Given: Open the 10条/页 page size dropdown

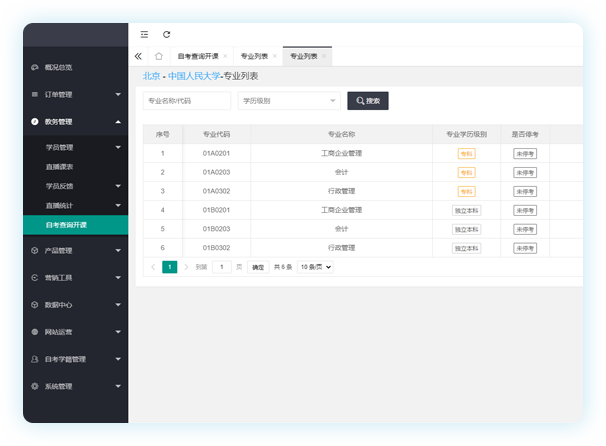Looking at the screenshot, I should click(315, 267).
